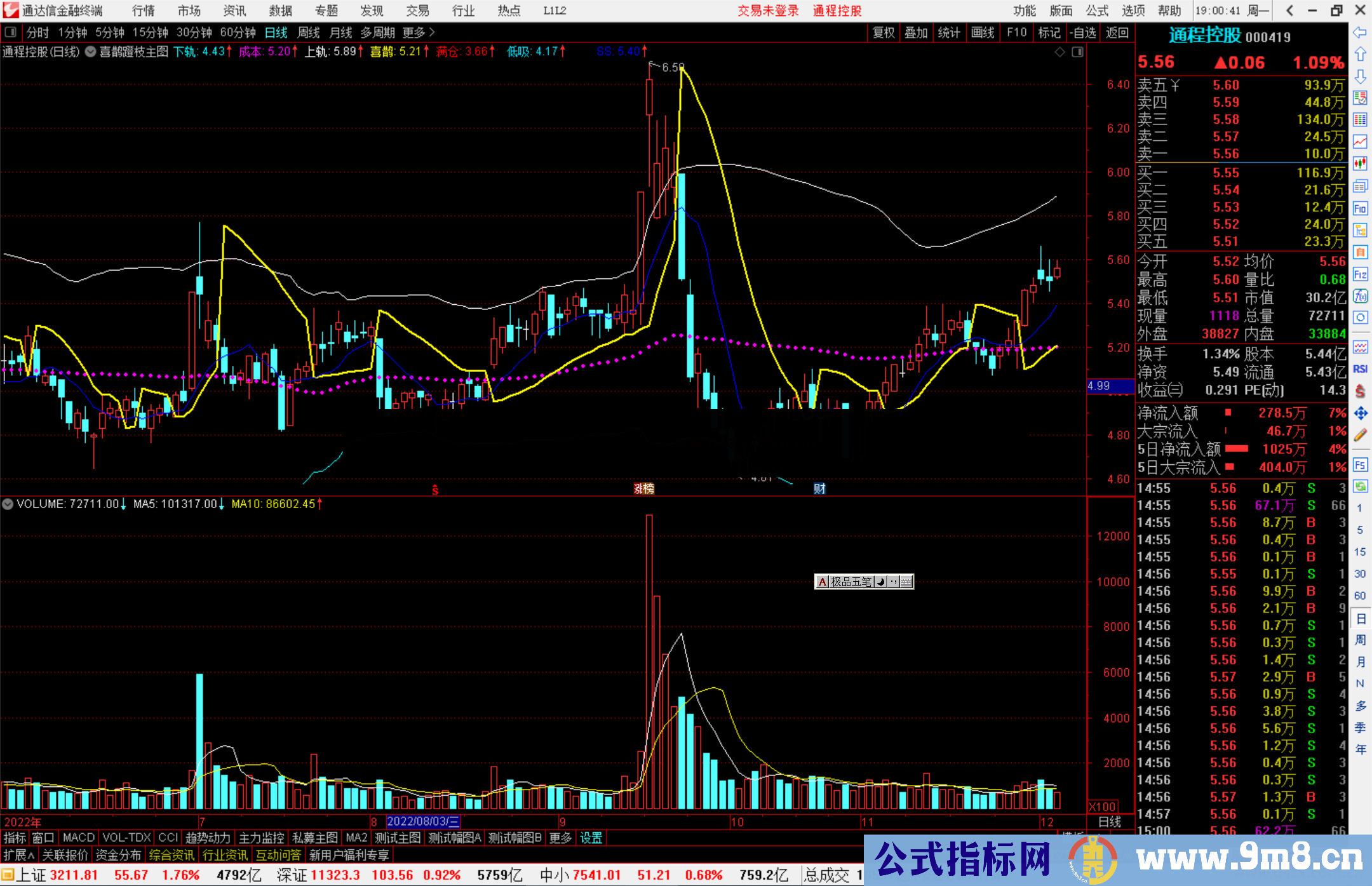Screen dimensions: 1372x886
Task: Open the VOLUME indicator dropdown arrow
Action: [x=8, y=504]
